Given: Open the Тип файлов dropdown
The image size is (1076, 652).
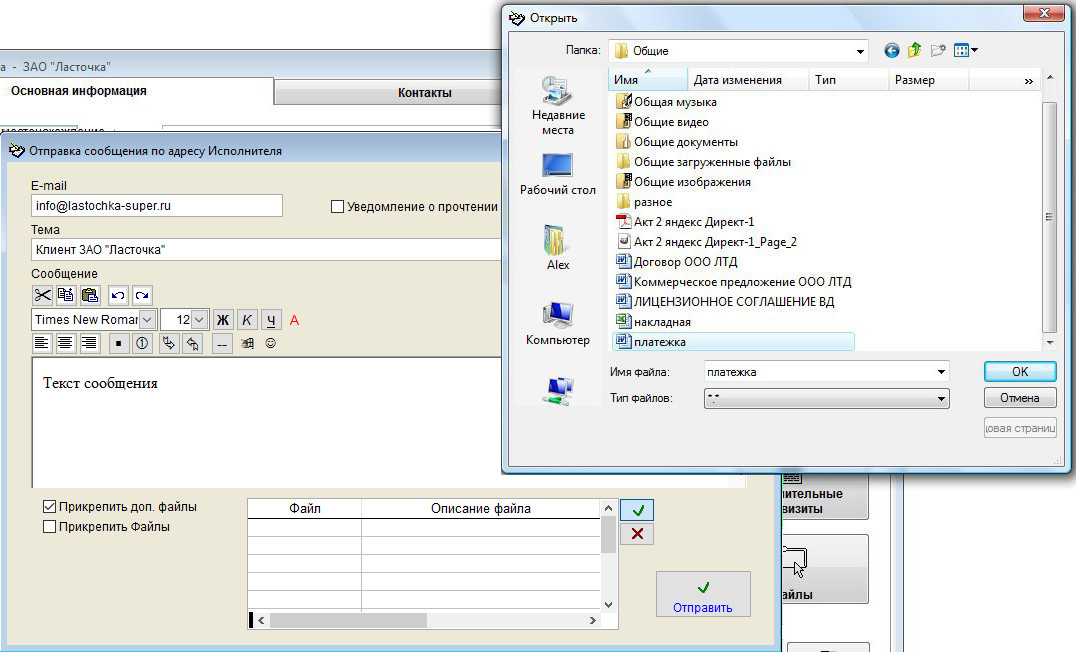Looking at the screenshot, I should [x=941, y=399].
